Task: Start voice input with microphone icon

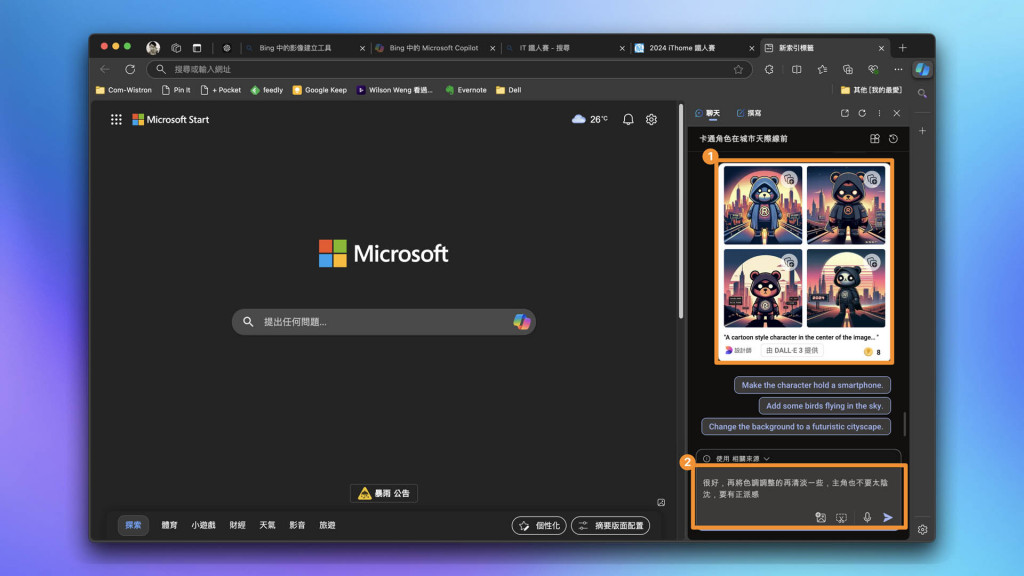Action: 867,517
